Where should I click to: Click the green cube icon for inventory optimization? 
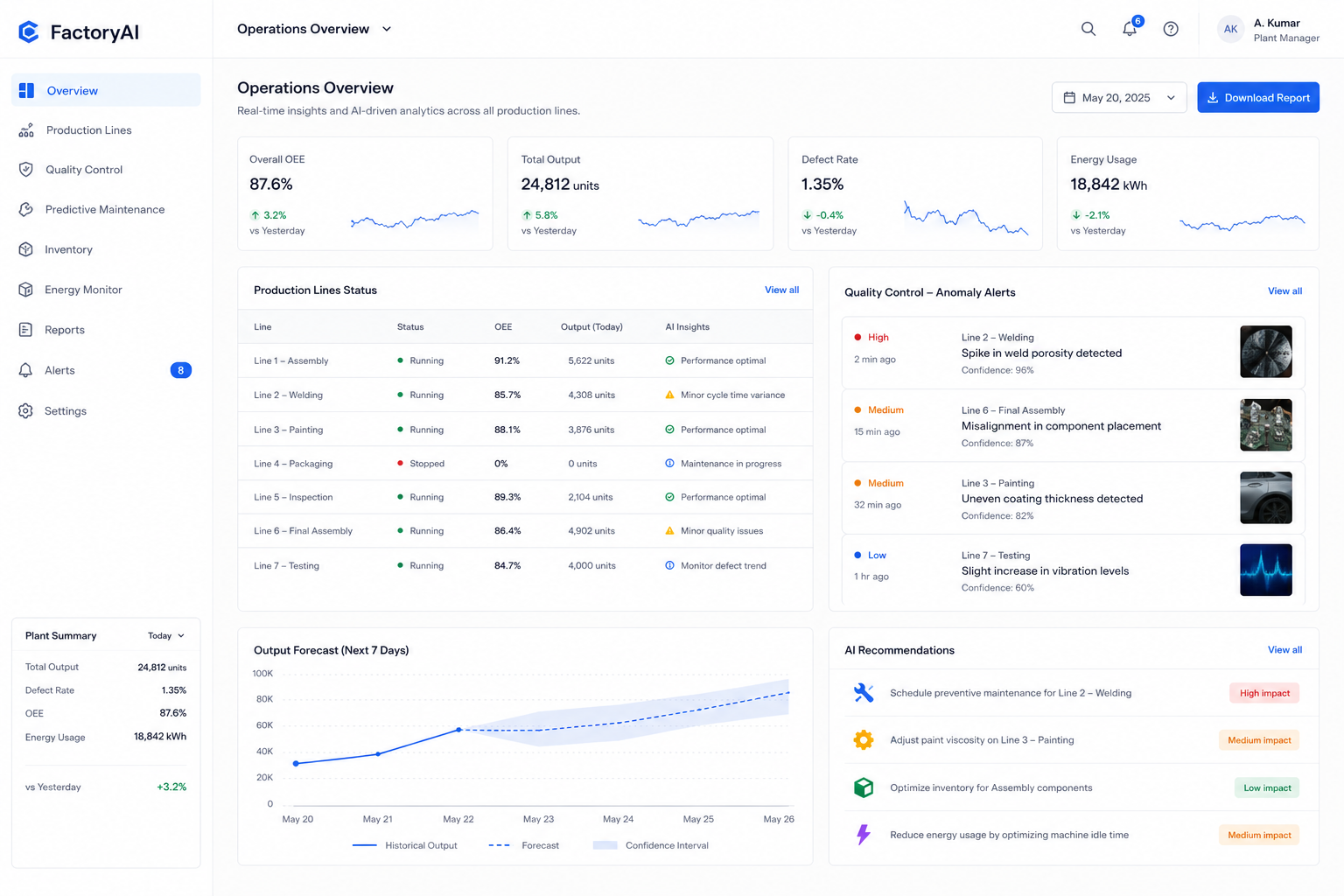pyautogui.click(x=864, y=787)
